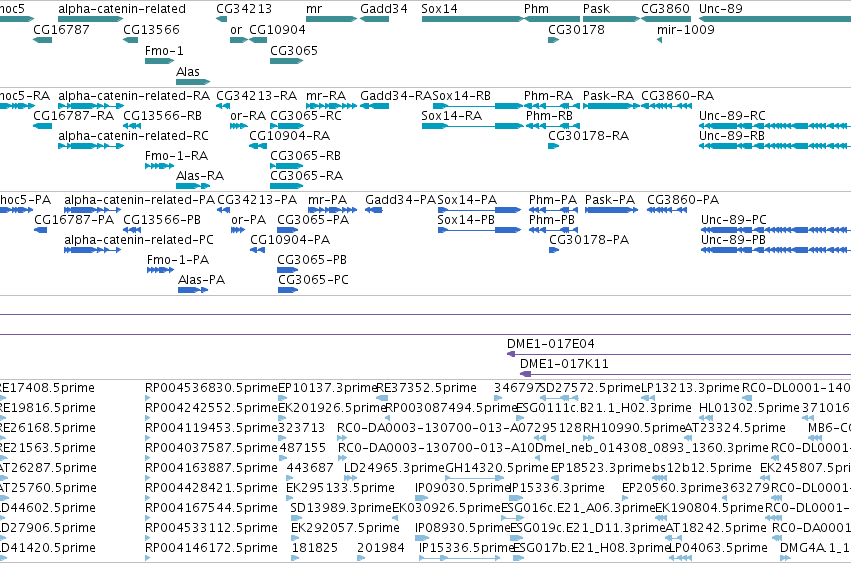Select the Fmo-1 gene feature

tap(160, 61)
